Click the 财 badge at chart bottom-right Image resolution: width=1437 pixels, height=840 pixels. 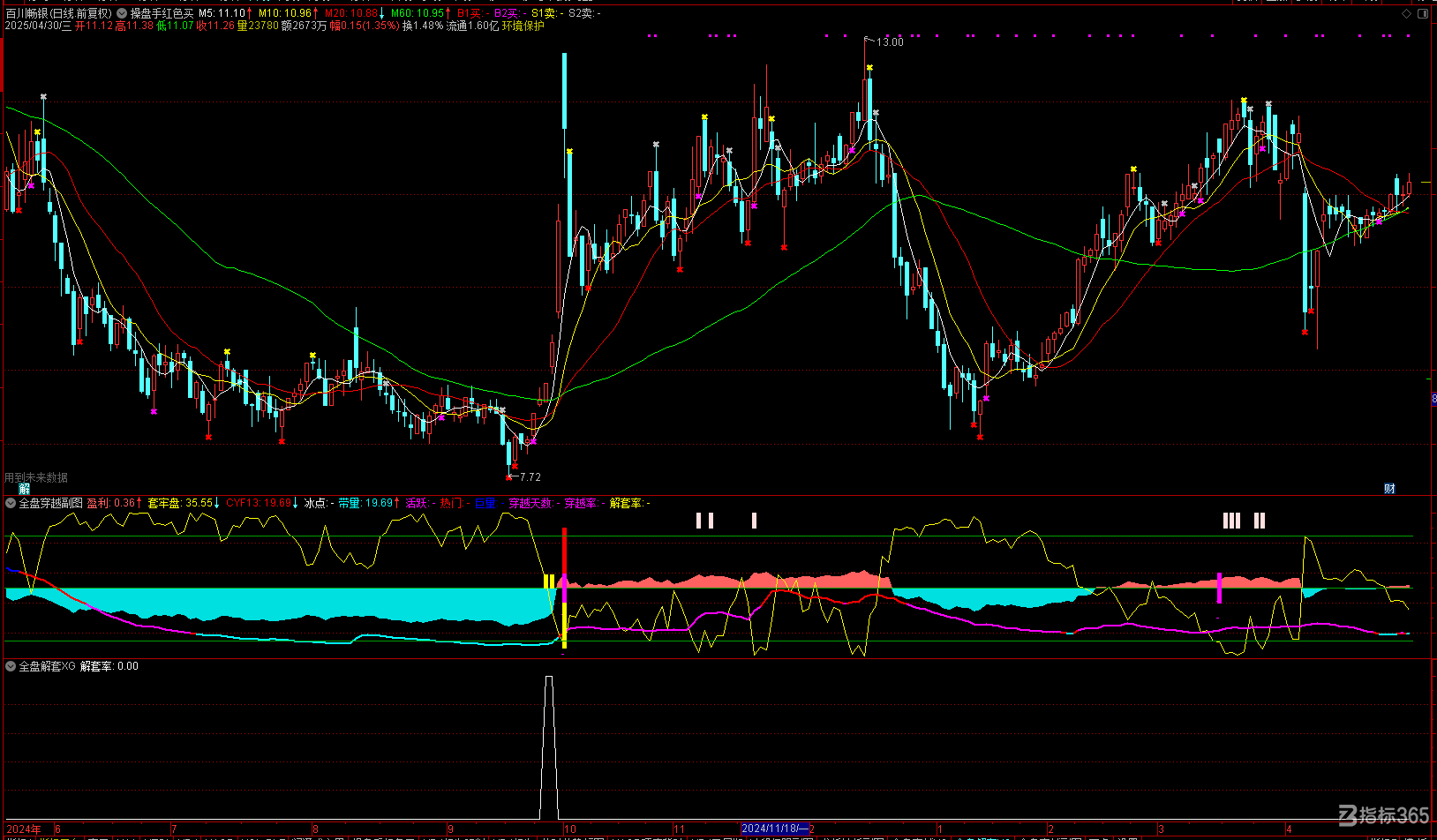click(1389, 489)
